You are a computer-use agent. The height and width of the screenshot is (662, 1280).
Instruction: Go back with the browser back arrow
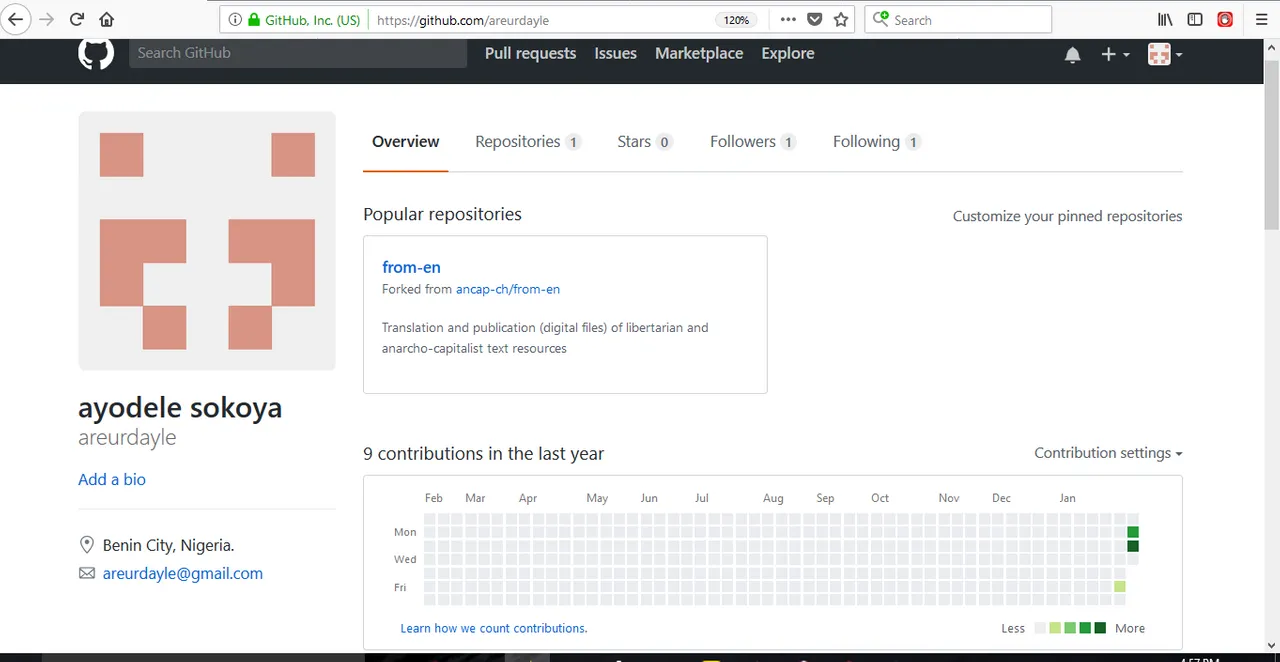(14, 19)
